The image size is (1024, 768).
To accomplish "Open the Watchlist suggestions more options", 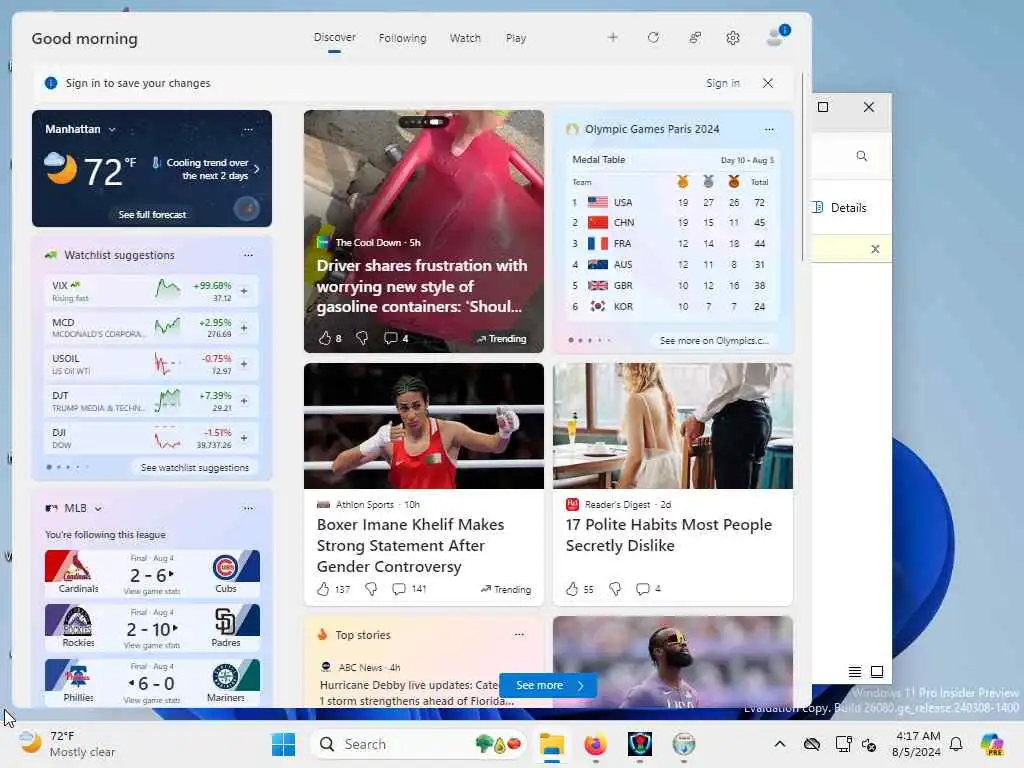I will [248, 255].
